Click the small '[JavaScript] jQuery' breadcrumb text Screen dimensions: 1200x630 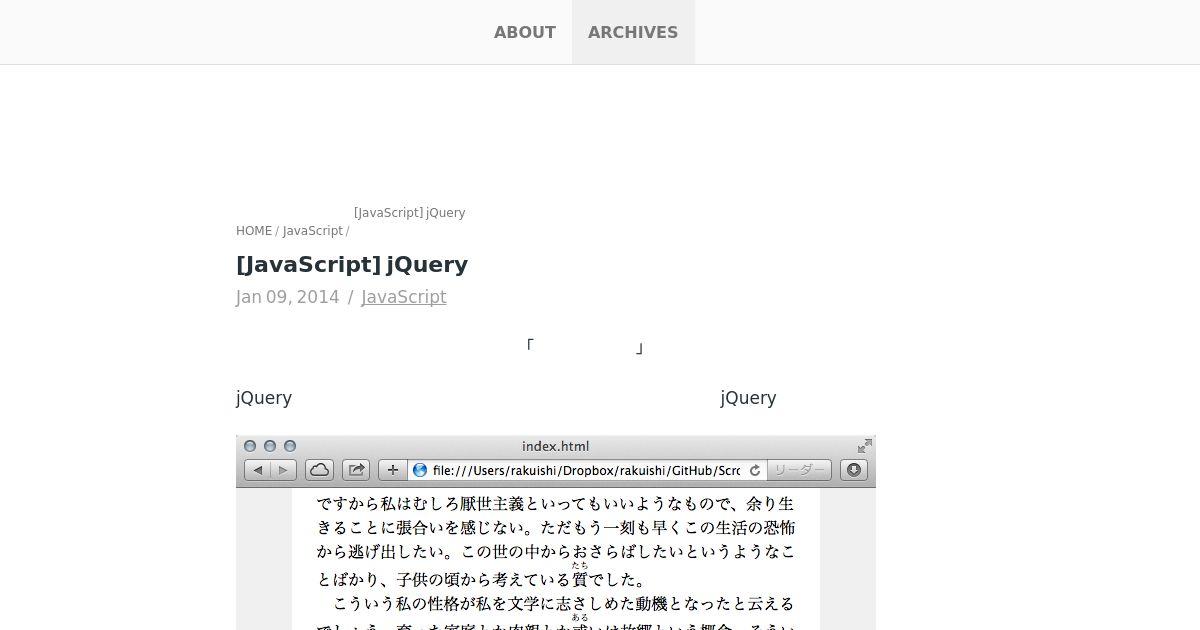[x=410, y=213]
